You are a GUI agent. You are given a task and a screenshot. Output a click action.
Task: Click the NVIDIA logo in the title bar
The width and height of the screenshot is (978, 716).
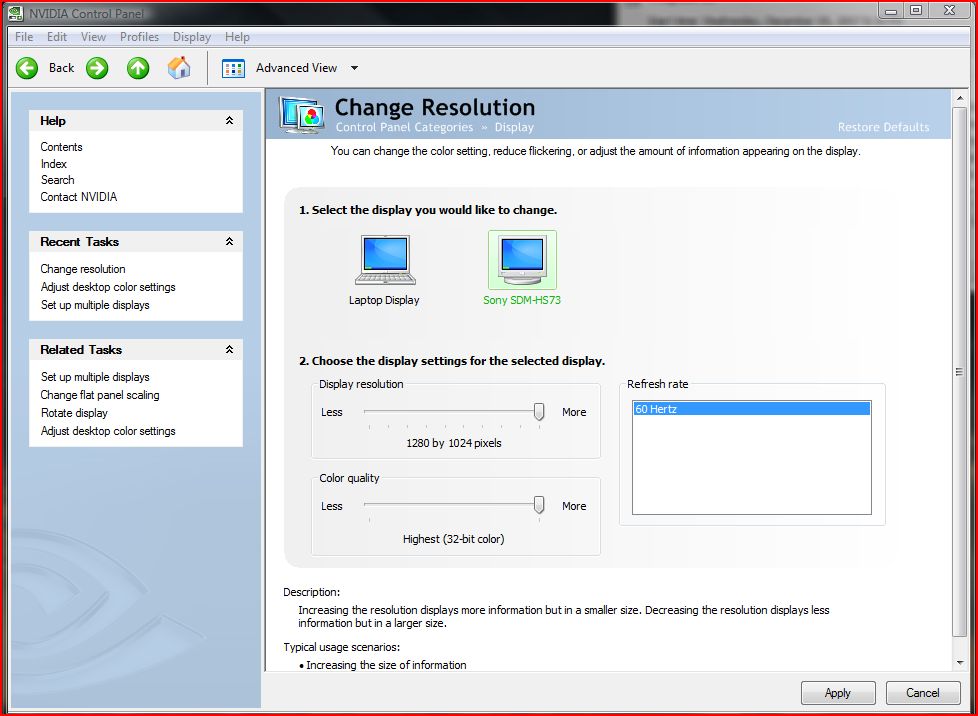16,12
